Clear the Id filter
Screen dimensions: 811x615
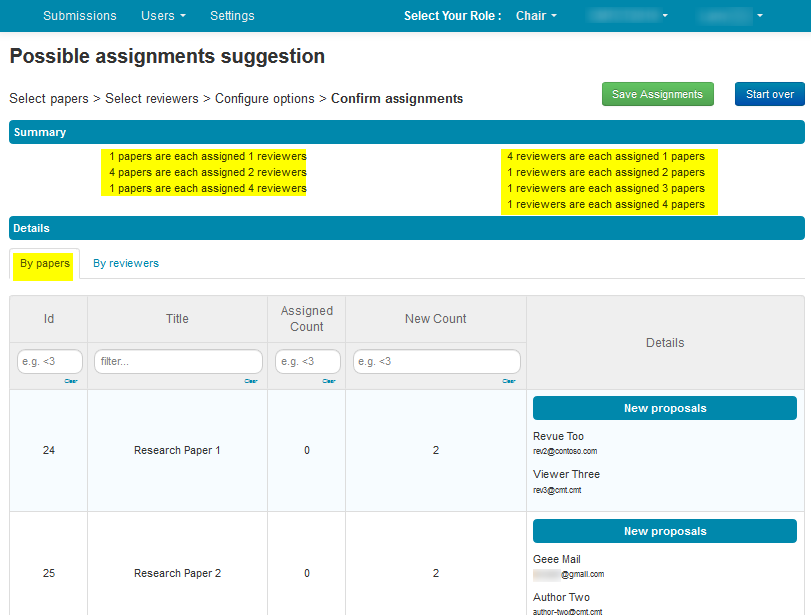pos(71,381)
